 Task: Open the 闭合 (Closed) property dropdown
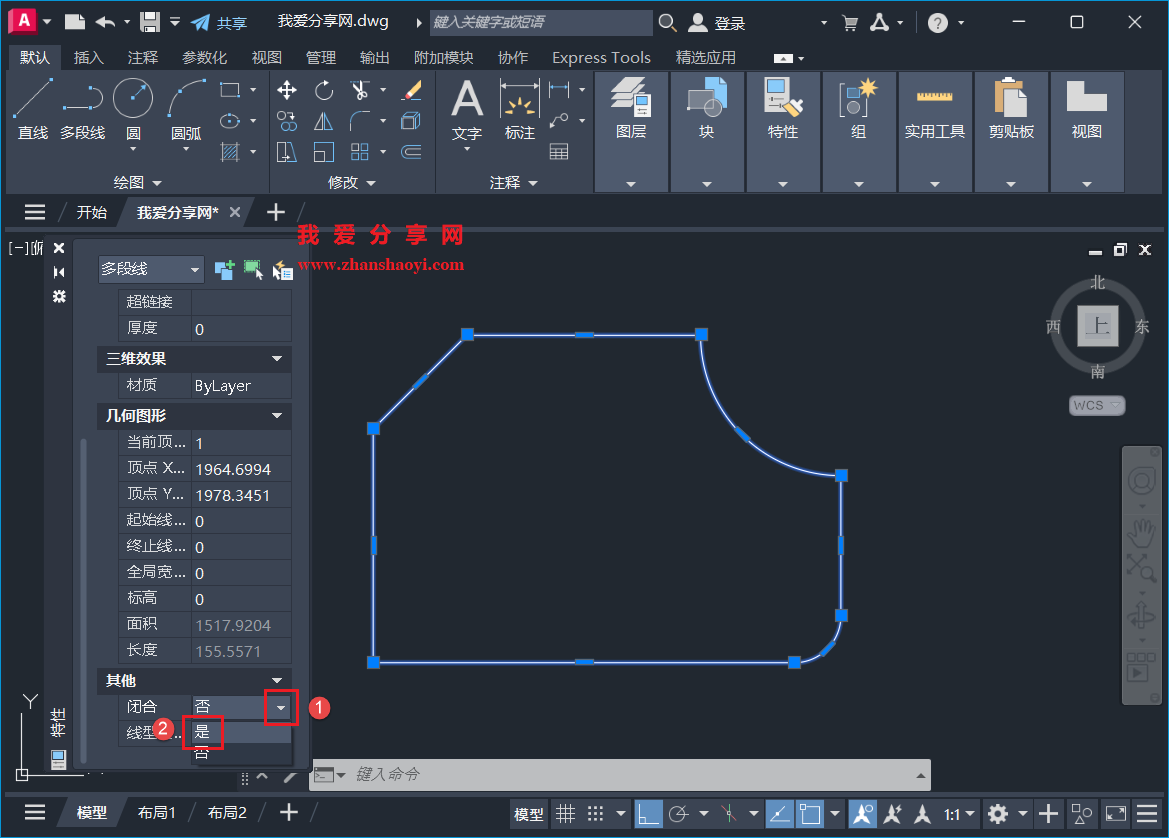pos(280,707)
